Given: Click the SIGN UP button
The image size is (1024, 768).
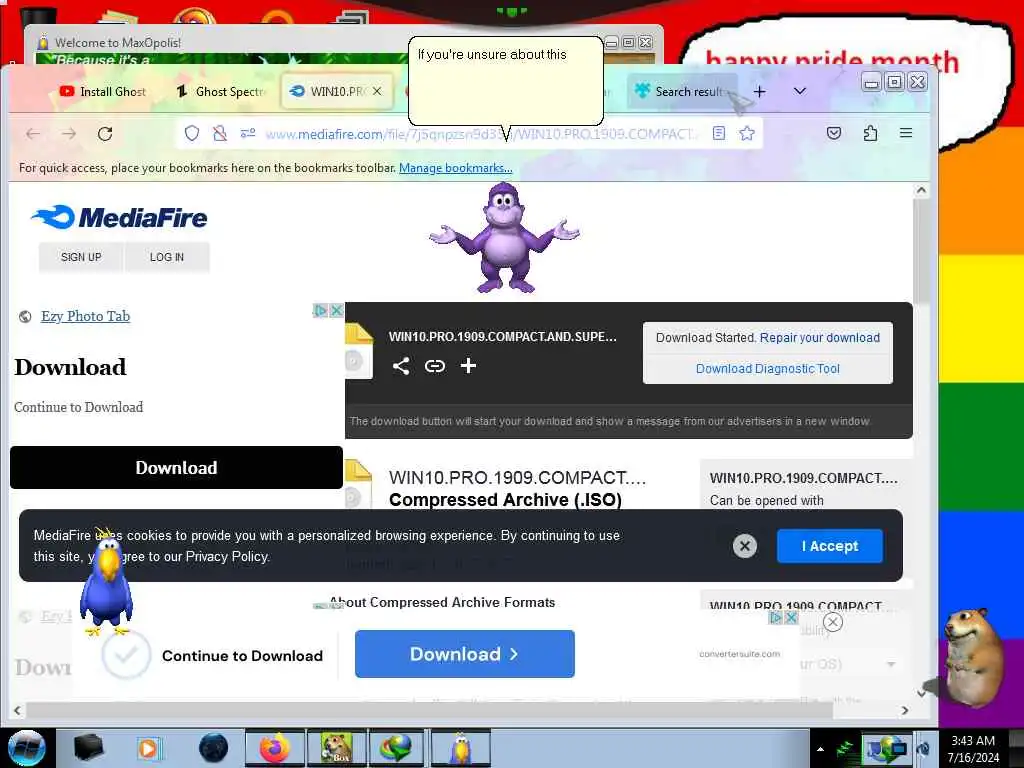Looking at the screenshot, I should (x=81, y=257).
